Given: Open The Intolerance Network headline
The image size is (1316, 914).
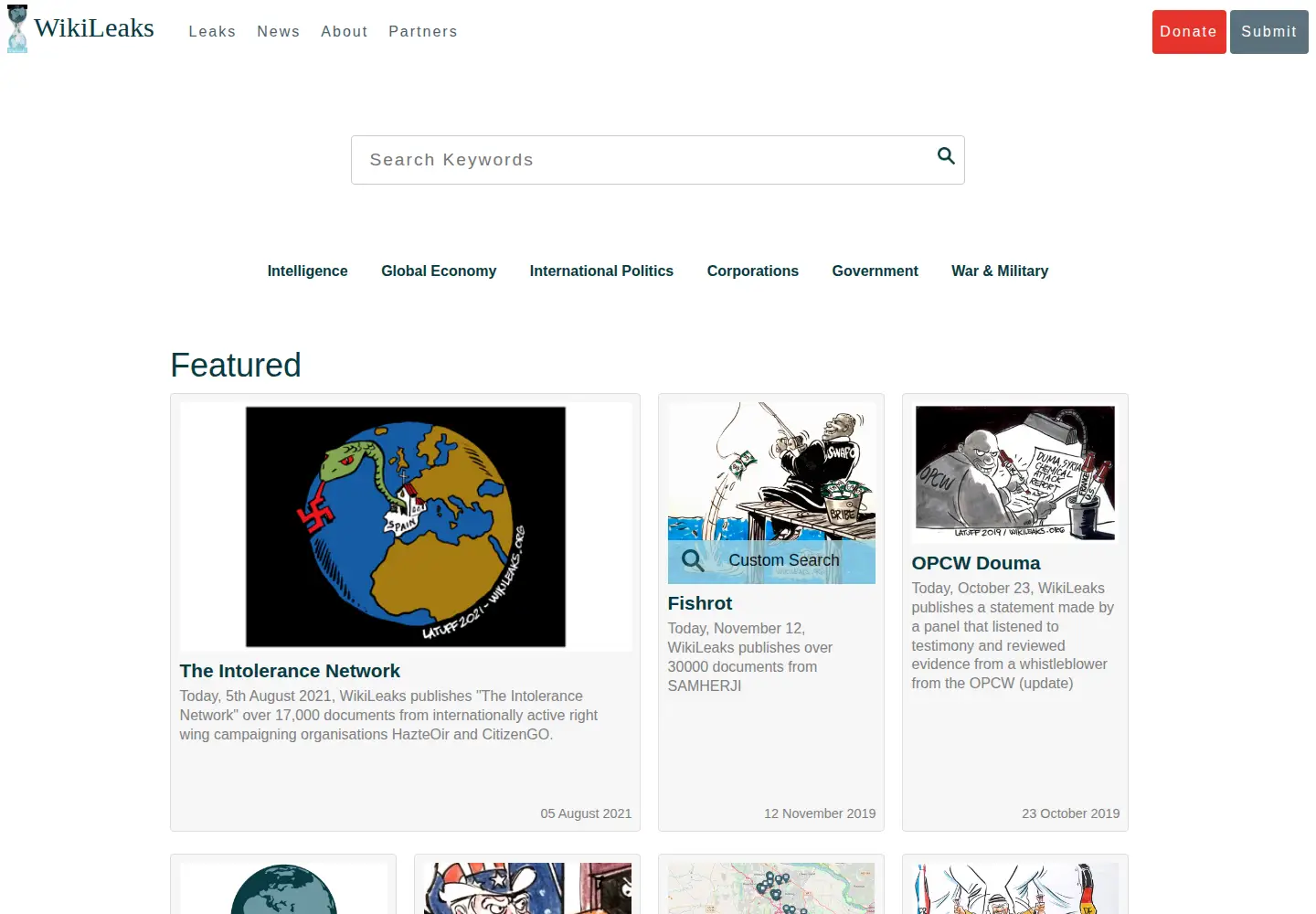Looking at the screenshot, I should [x=290, y=671].
